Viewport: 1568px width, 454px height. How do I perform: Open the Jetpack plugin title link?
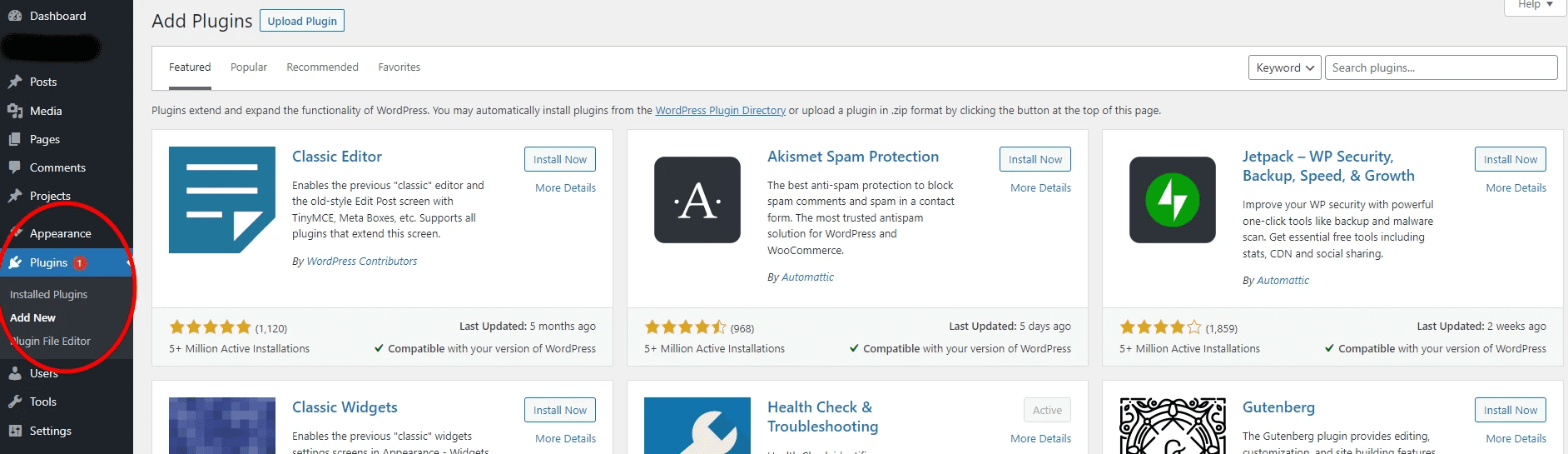coord(1328,166)
